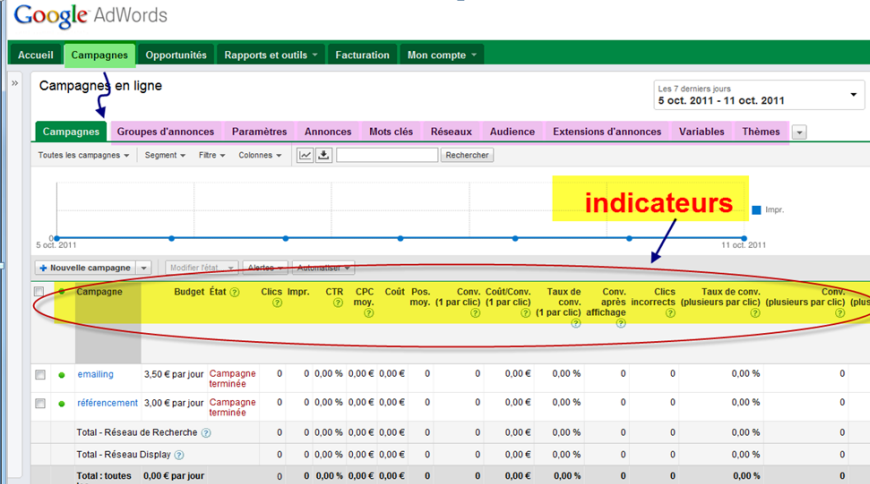This screenshot has height=484, width=870.
Task: Go to Accueil in main navigation
Action: tap(36, 55)
